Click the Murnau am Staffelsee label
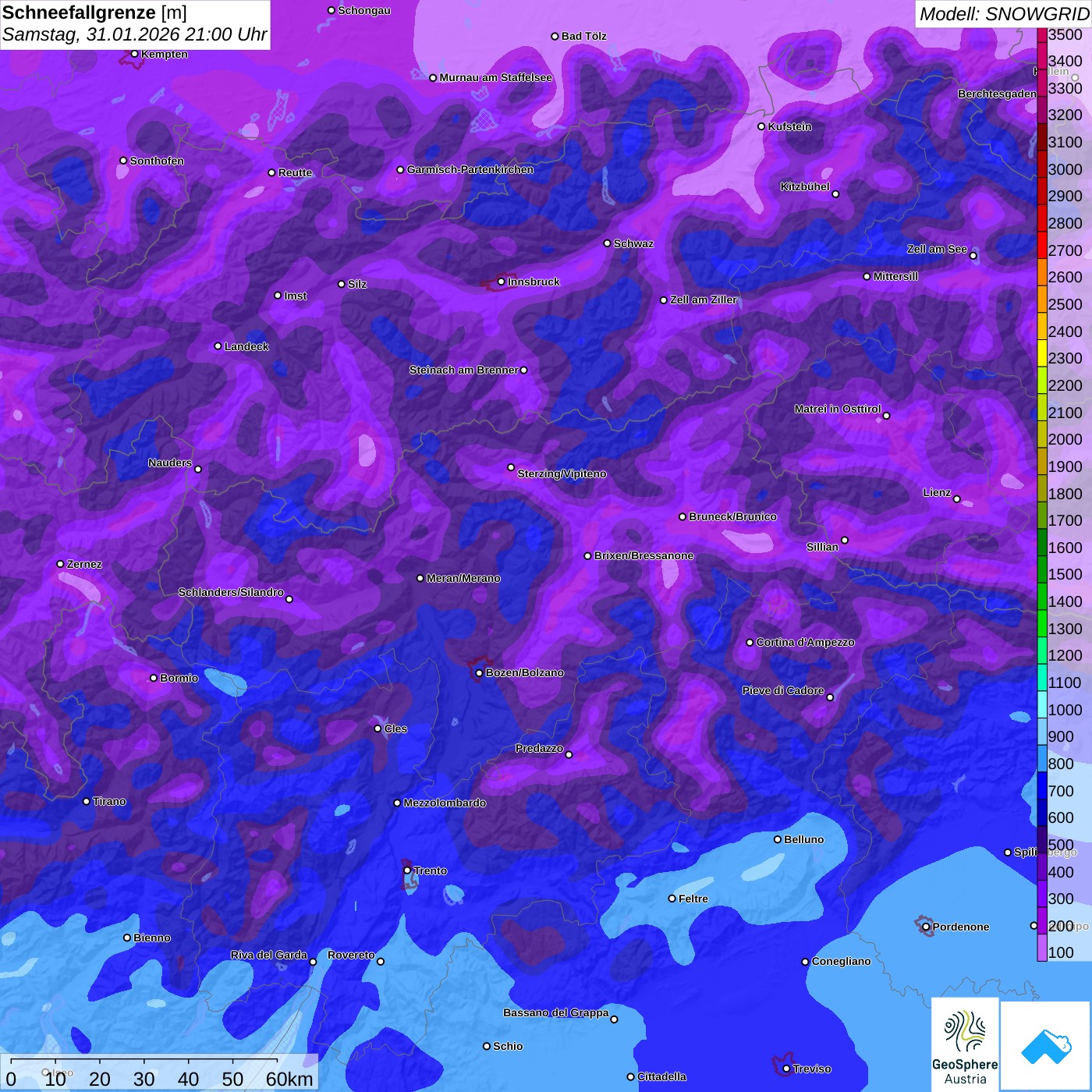 pyautogui.click(x=495, y=77)
